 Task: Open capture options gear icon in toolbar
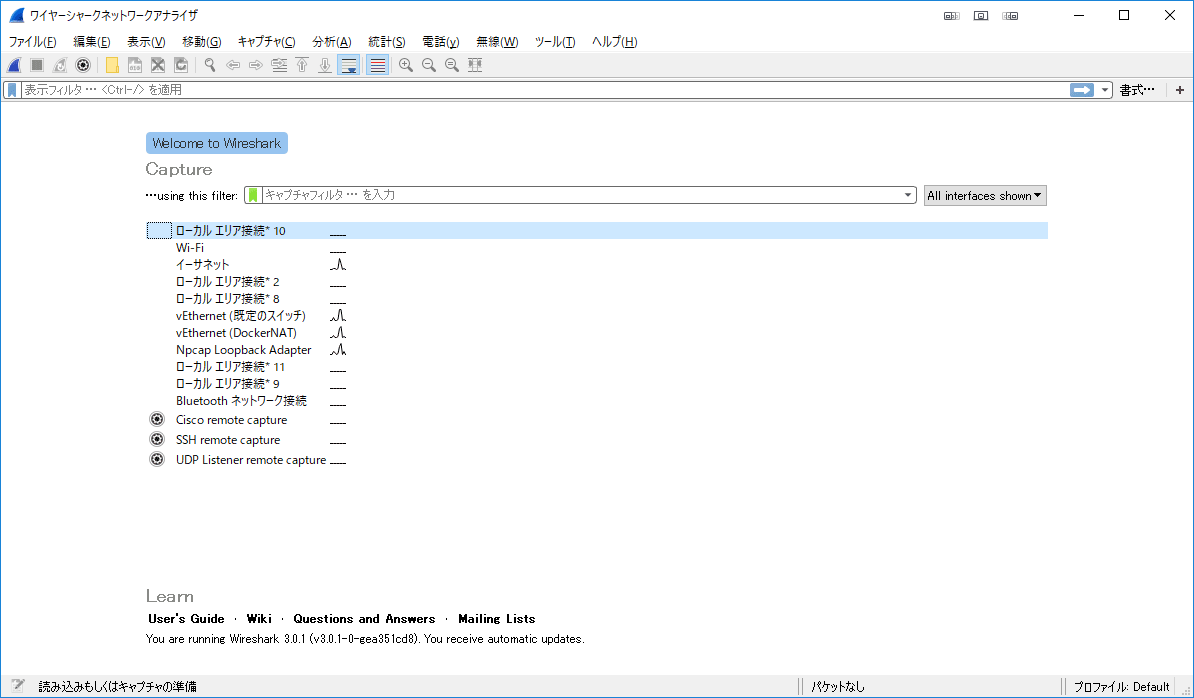click(x=83, y=65)
